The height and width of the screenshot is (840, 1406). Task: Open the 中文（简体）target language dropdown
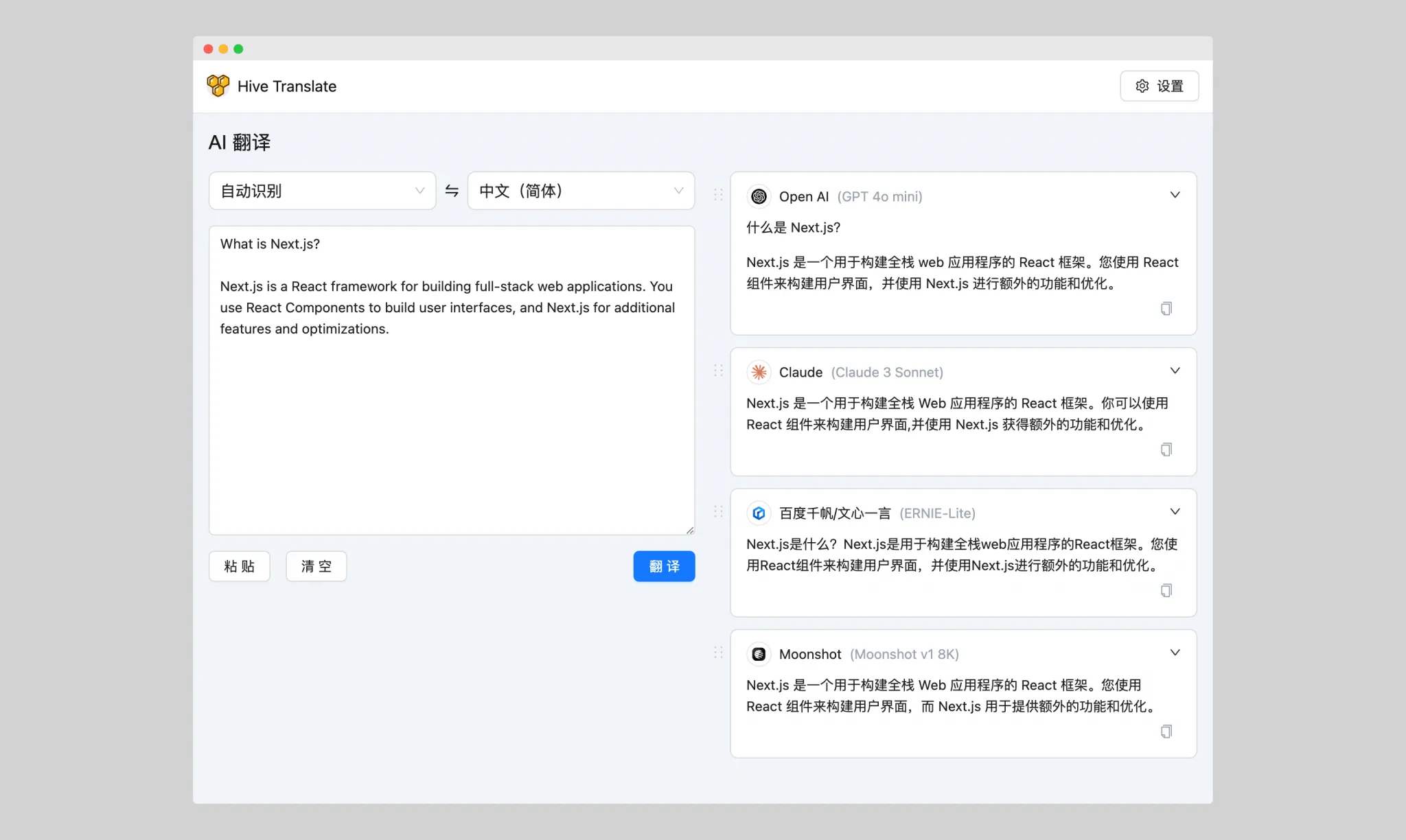tap(581, 191)
